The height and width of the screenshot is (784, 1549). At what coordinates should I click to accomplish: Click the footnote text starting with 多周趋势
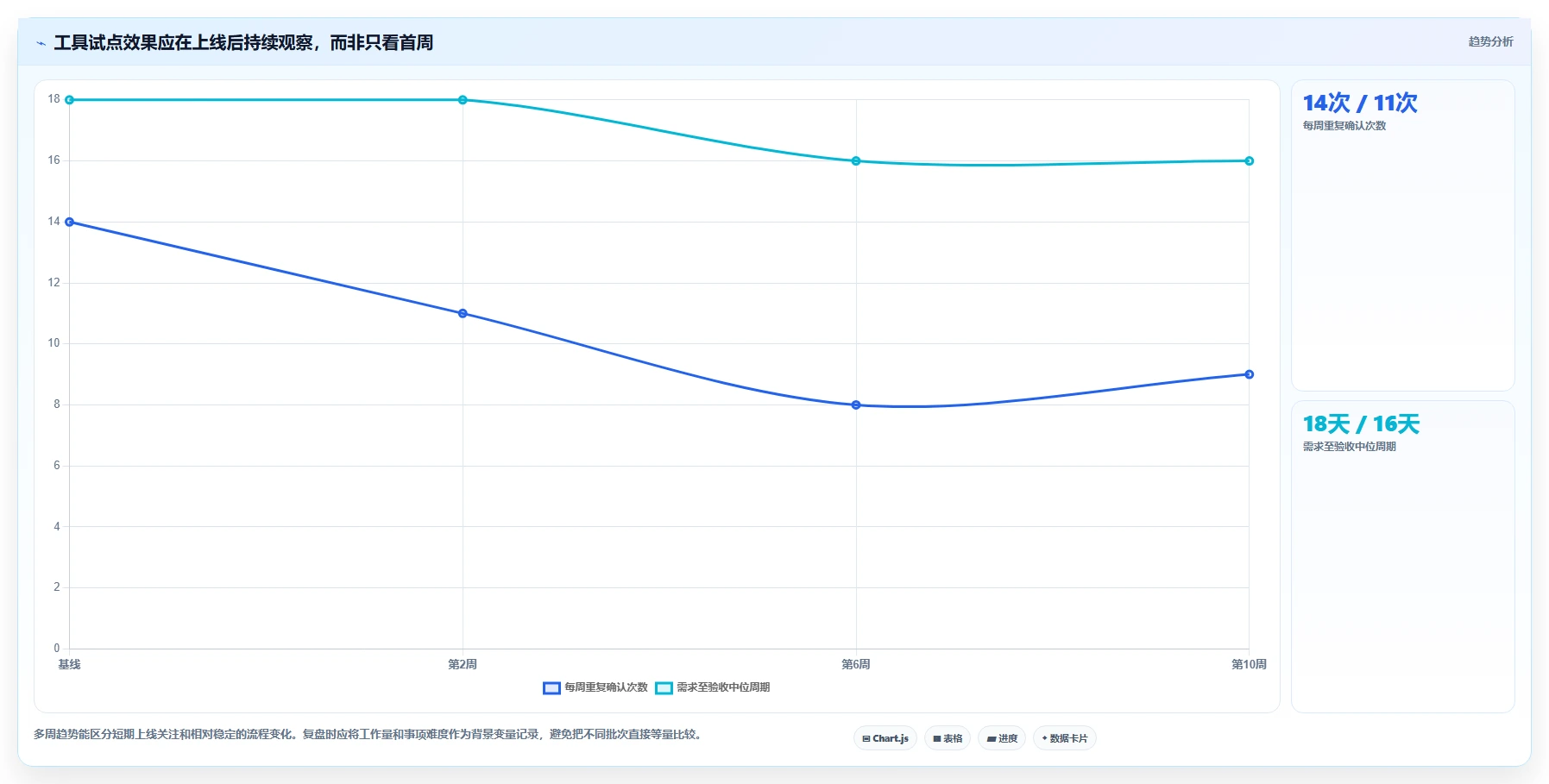(x=369, y=735)
